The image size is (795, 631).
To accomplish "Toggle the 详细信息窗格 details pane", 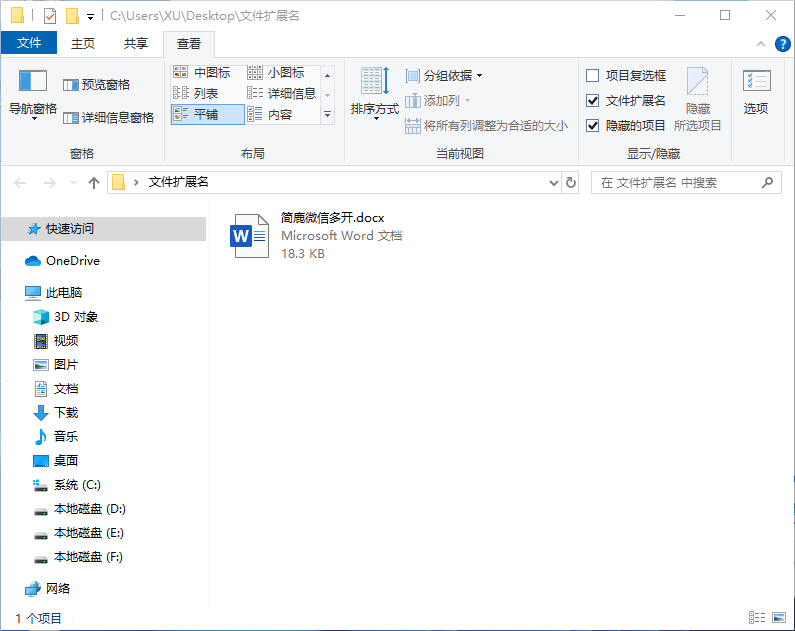I will click(109, 118).
